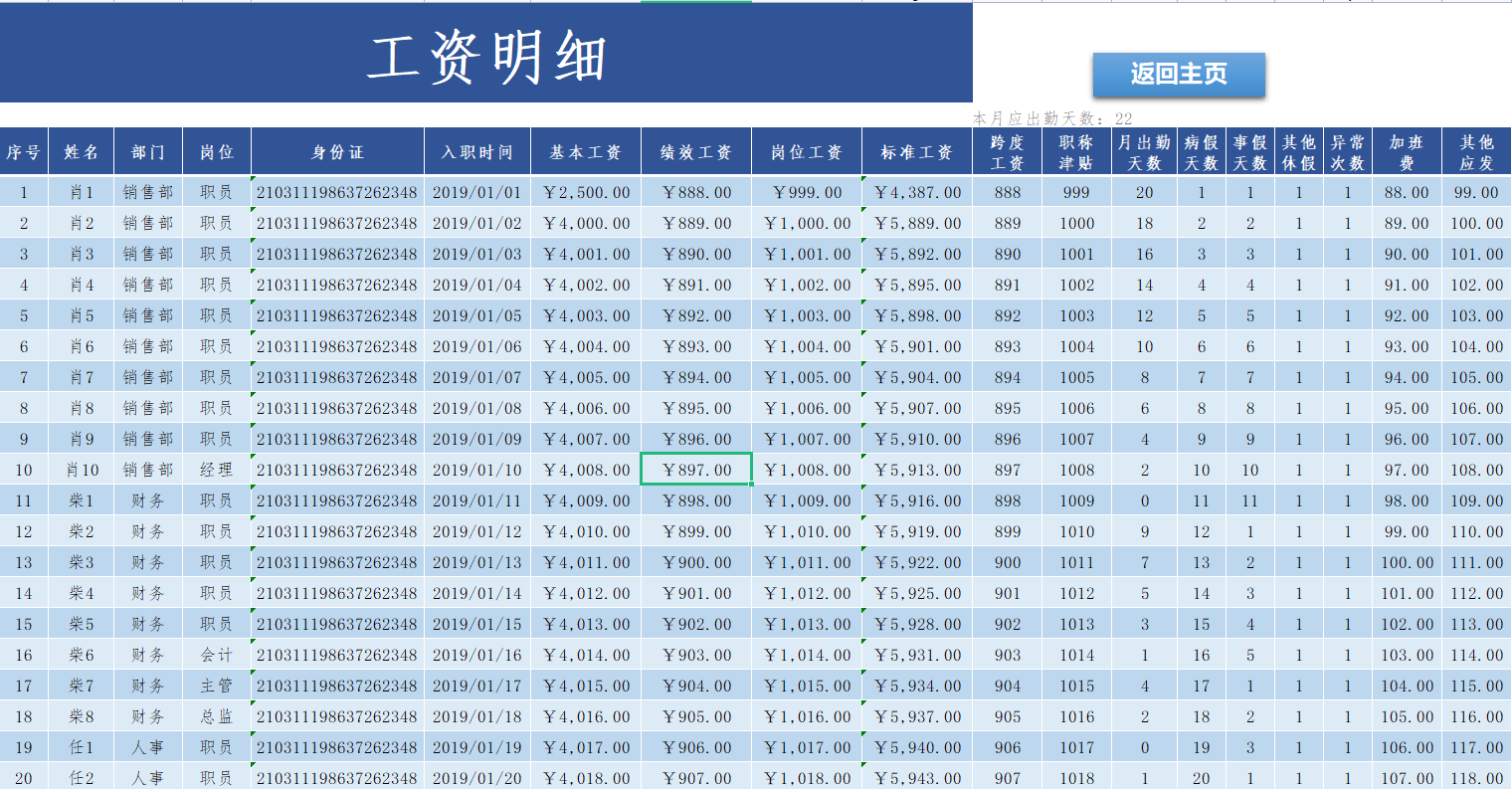Click the 返回主页 button

pyautogui.click(x=1179, y=74)
